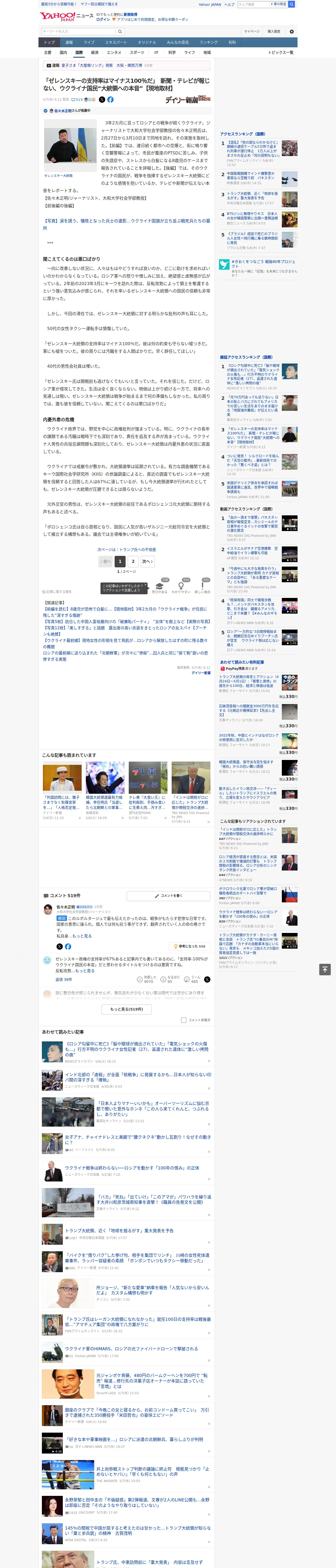The image size is (336, 1568).
Task: Open the ヘルプ link at top
Action: click(x=229, y=4)
